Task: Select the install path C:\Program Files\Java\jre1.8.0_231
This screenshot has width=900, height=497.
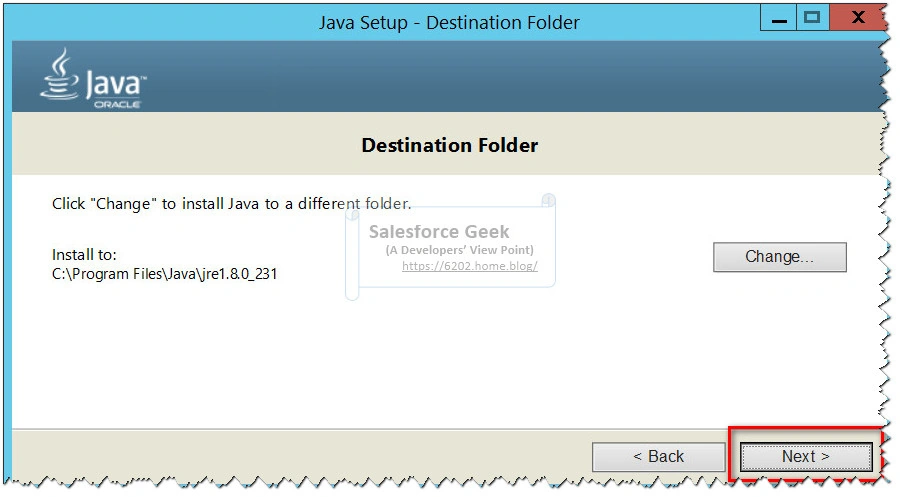Action: [165, 274]
